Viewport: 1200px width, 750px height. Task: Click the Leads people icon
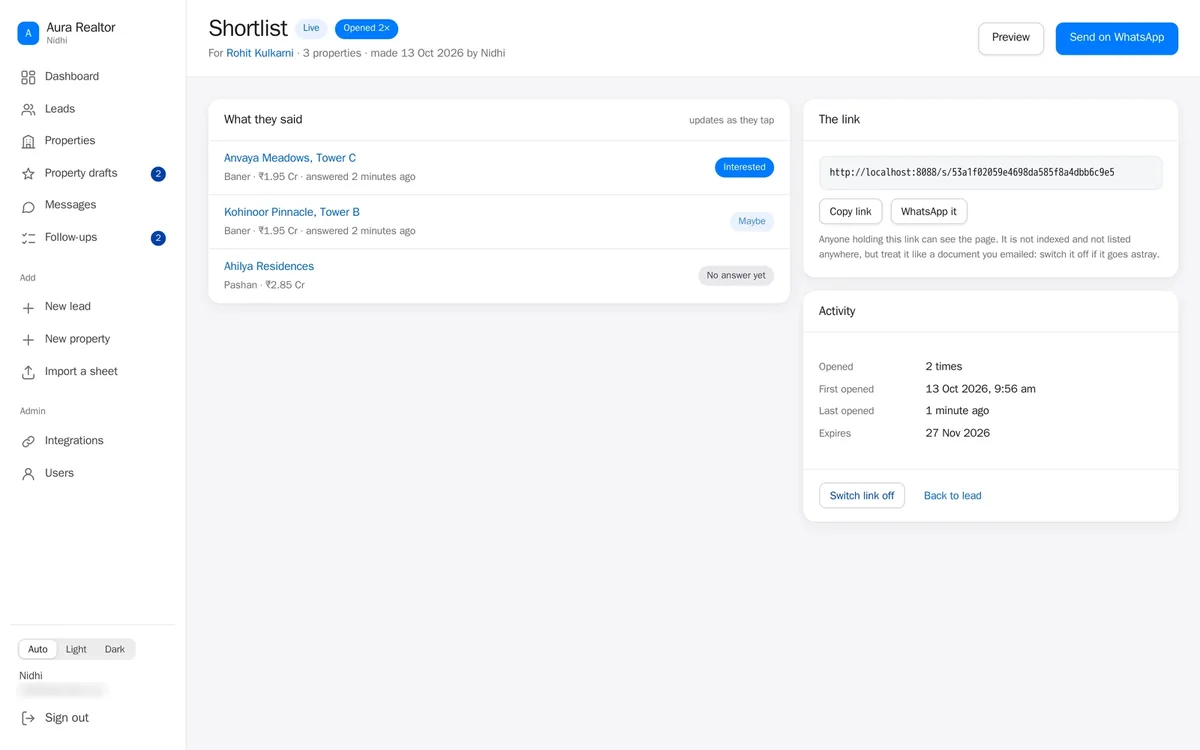(x=28, y=109)
